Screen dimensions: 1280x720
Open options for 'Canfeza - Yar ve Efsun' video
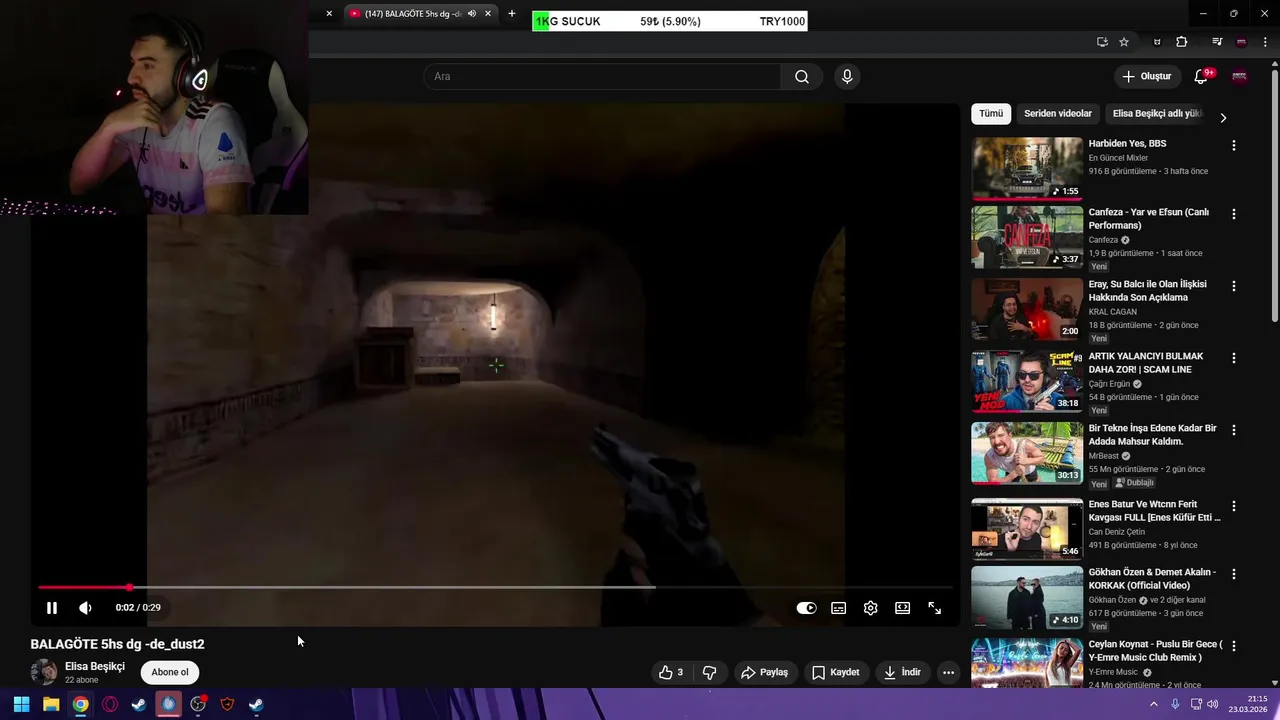click(x=1233, y=214)
